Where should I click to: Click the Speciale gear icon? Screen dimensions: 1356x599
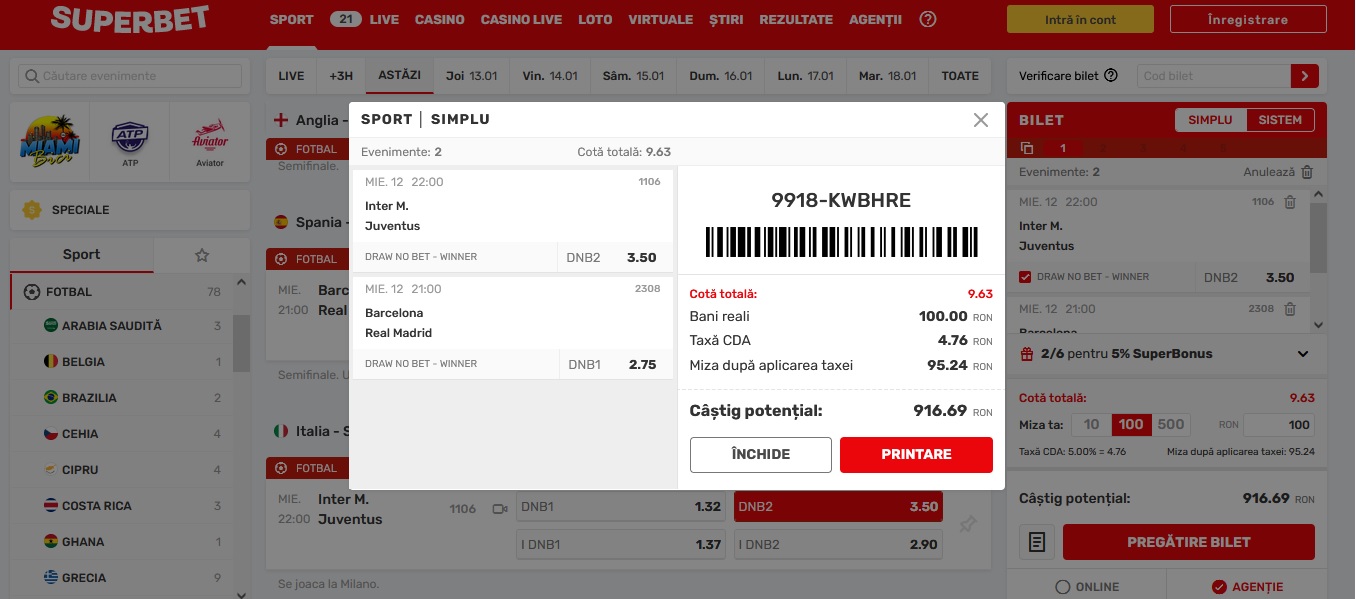coord(32,210)
